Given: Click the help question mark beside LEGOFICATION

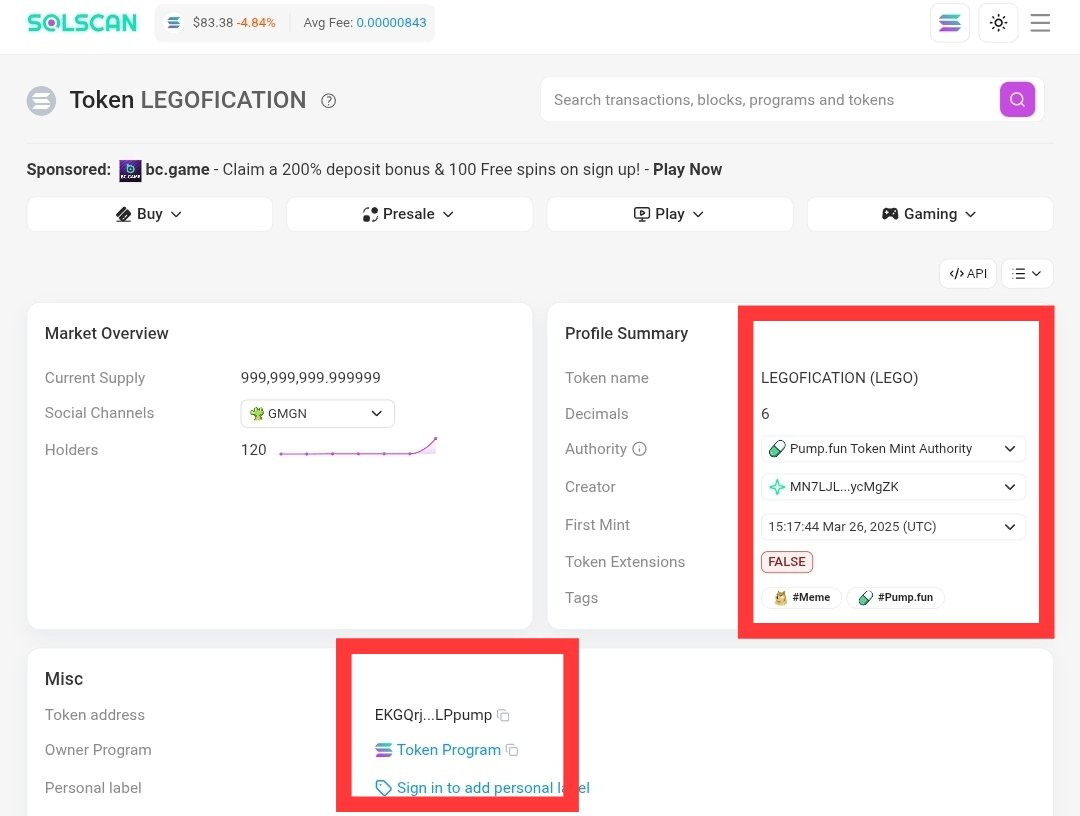Looking at the screenshot, I should pos(329,101).
